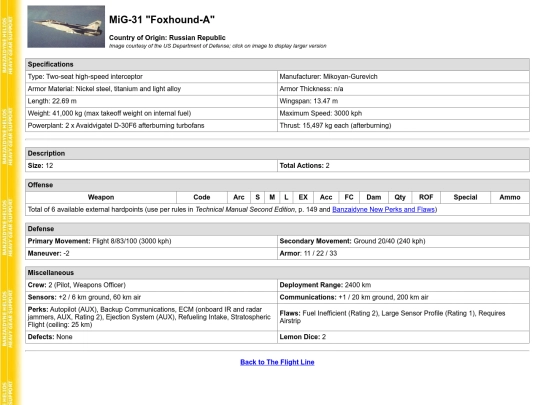This screenshot has width=540, height=405.
Task: Click the ROF column header
Action: [x=426, y=197]
